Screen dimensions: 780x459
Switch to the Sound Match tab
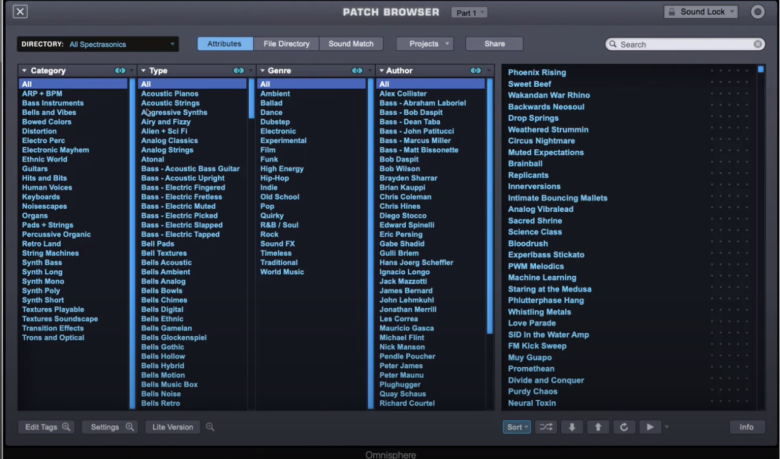tap(351, 44)
